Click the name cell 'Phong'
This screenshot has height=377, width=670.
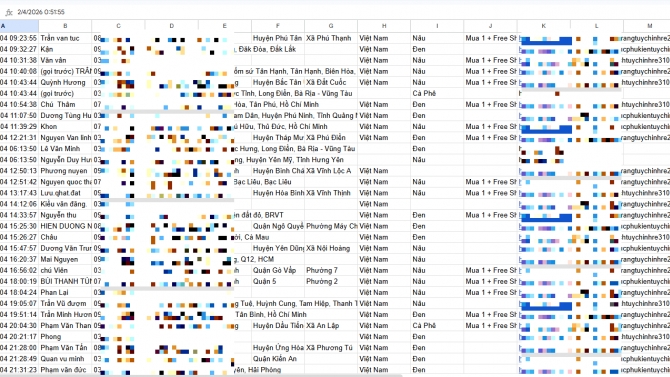[x=65, y=337]
